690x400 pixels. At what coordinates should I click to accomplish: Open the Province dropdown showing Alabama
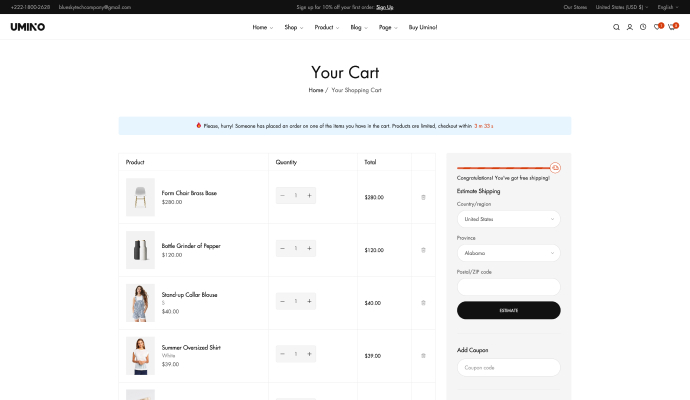pos(509,253)
